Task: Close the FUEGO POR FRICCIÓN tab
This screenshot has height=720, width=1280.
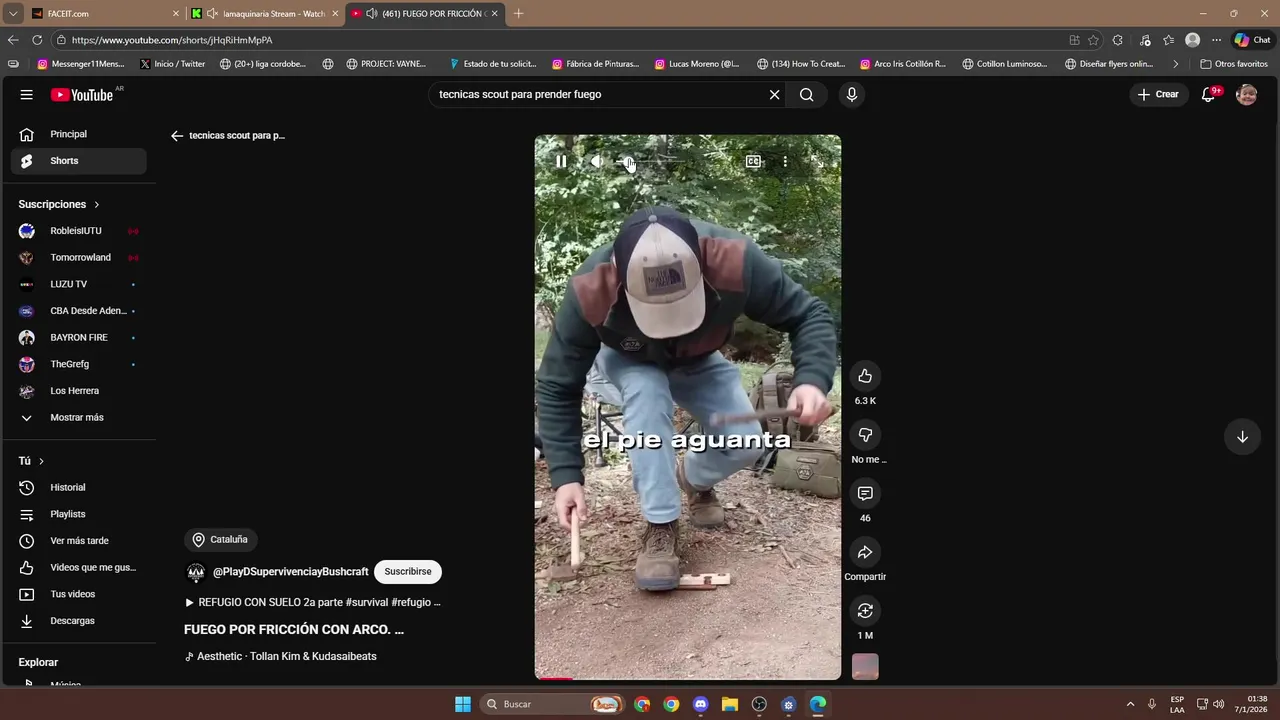Action: [494, 14]
